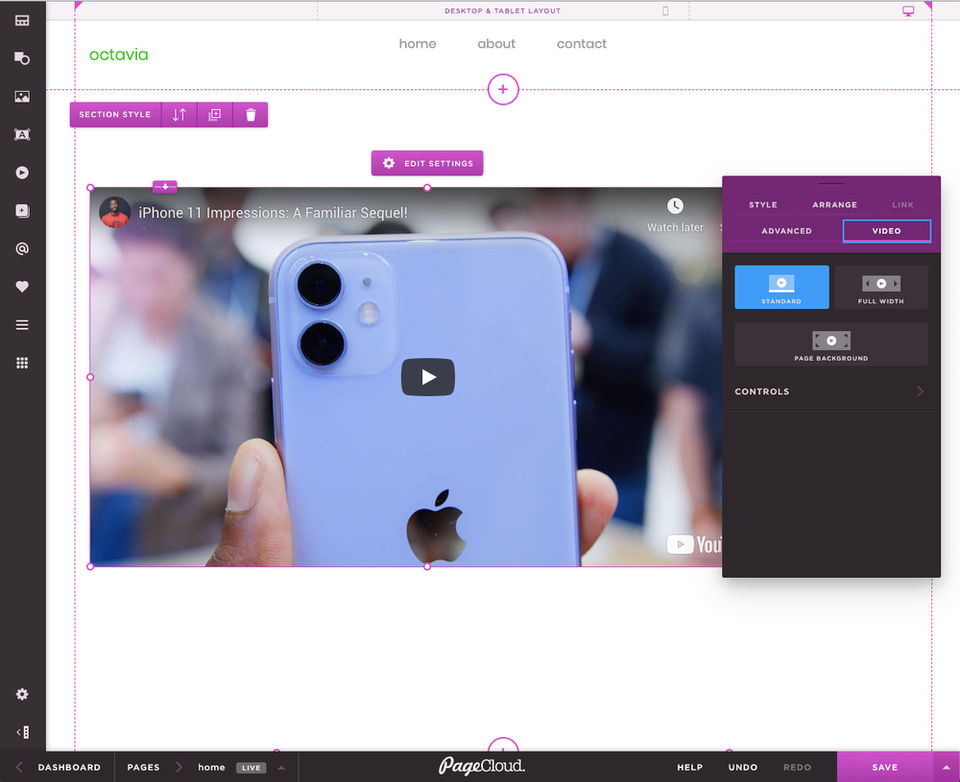Open the ARRANGE tab
The height and width of the screenshot is (782, 960).
pyautogui.click(x=834, y=205)
